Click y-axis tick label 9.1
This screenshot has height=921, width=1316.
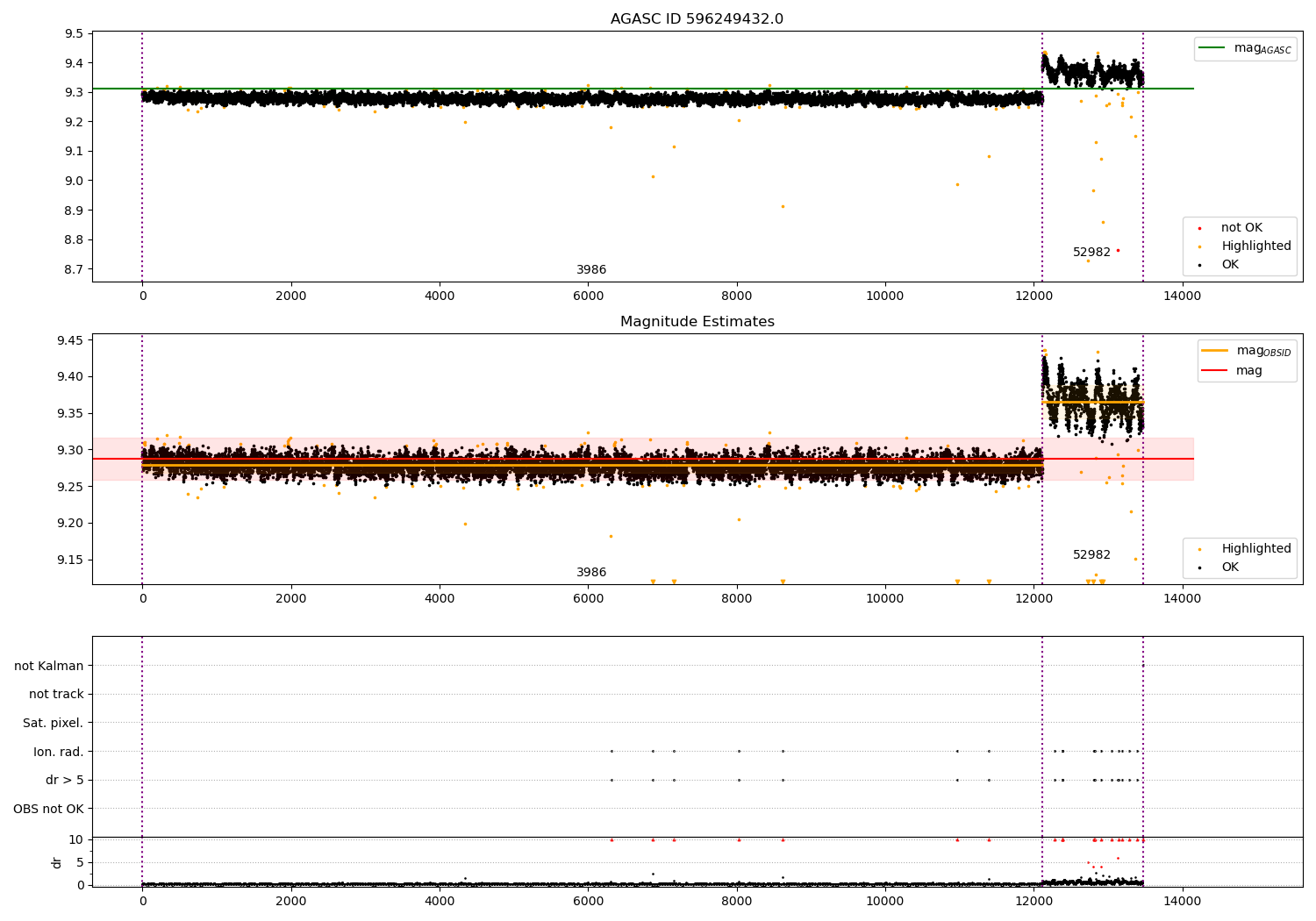[x=74, y=152]
